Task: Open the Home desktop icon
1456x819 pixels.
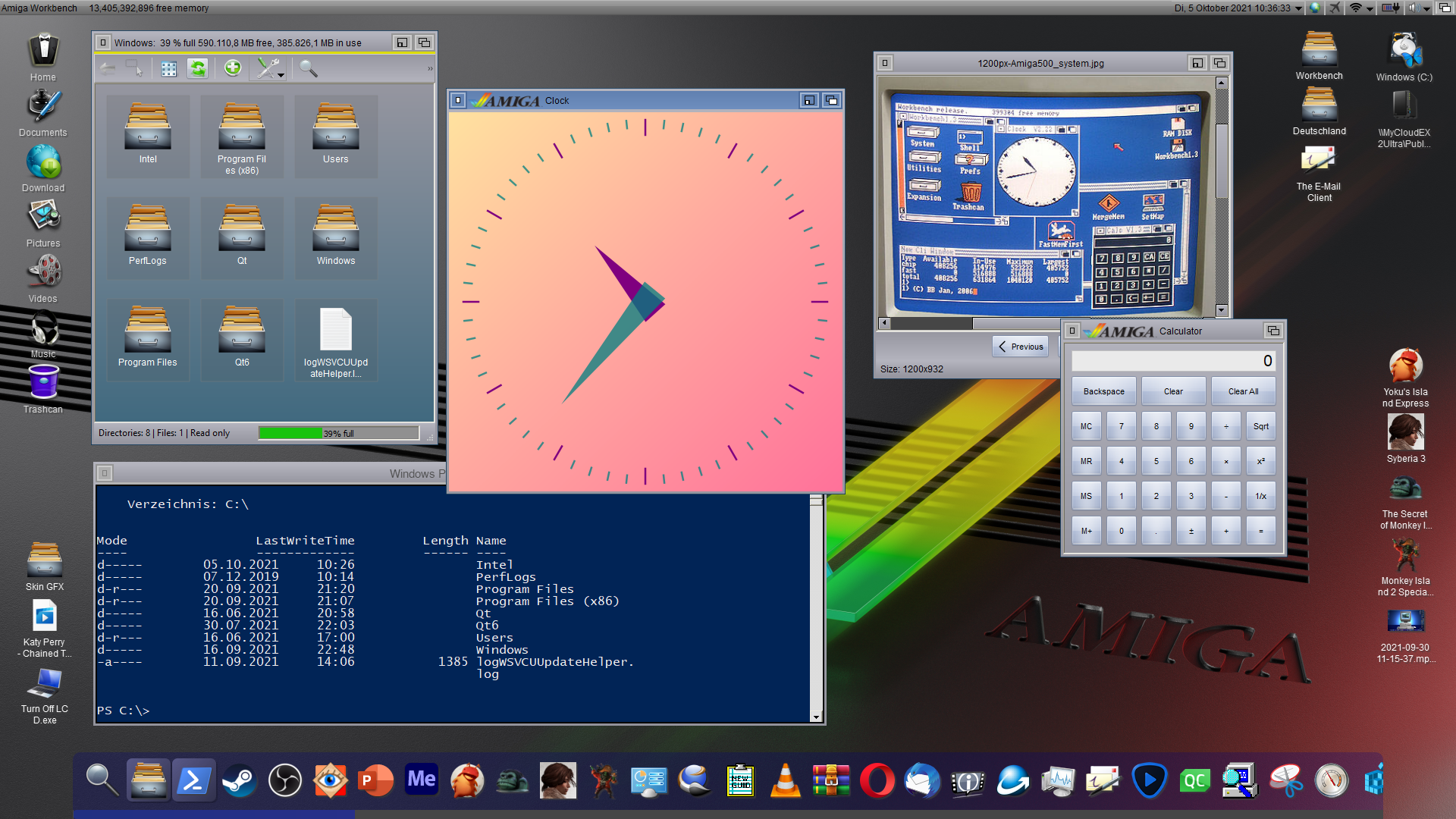Action: [43, 57]
